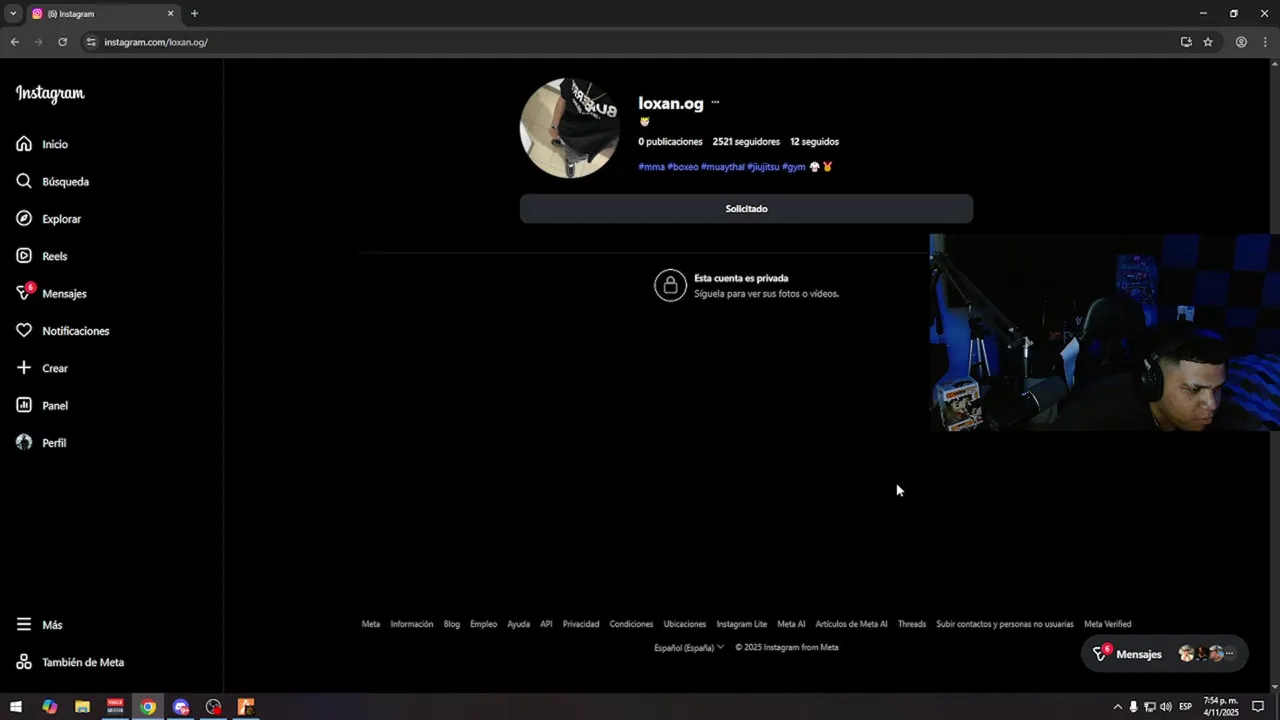Open the Notificaciones heart icon in sidebar
This screenshot has width=1280, height=720.
(24, 330)
